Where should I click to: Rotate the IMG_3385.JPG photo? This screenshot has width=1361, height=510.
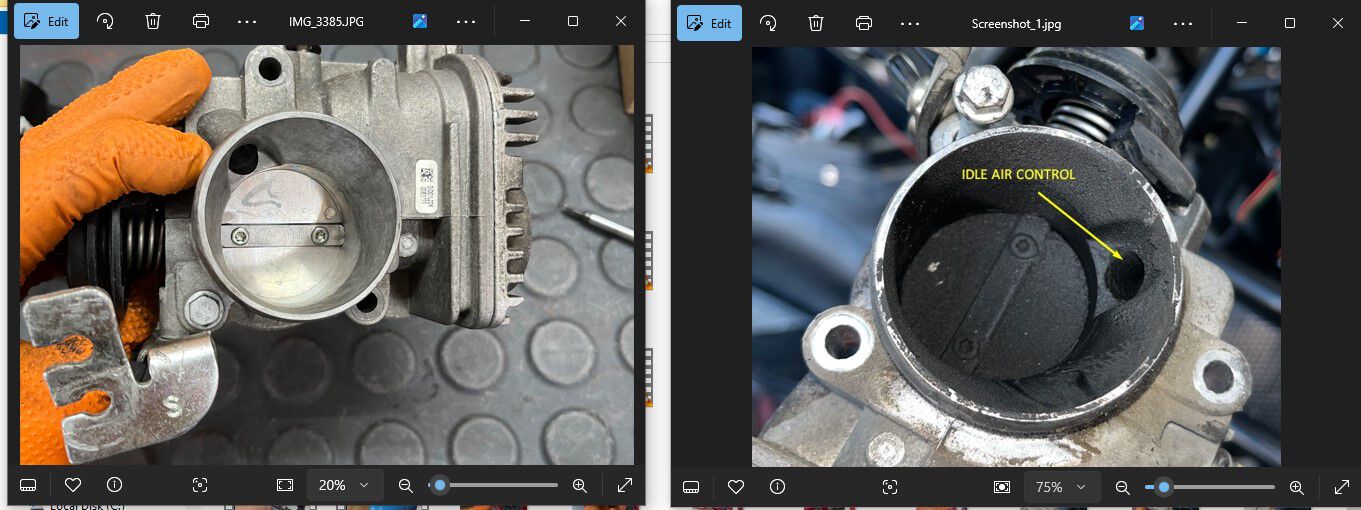coord(105,21)
